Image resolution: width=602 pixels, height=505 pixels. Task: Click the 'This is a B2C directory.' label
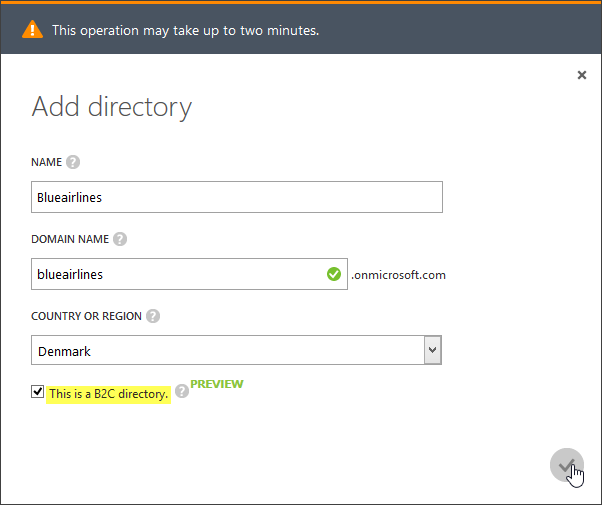[109, 394]
